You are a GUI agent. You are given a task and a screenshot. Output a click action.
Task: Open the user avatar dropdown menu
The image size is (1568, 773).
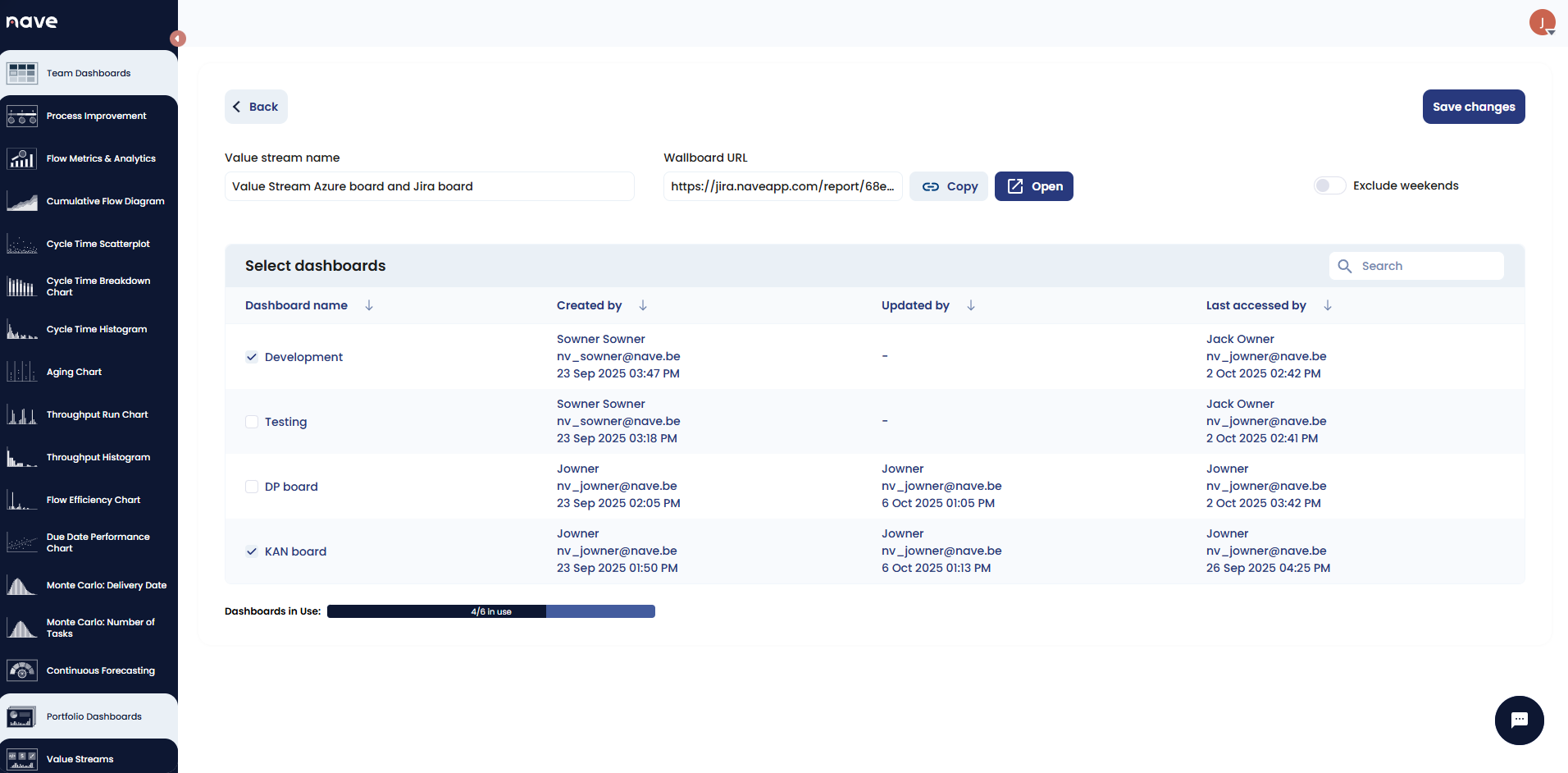1542,22
